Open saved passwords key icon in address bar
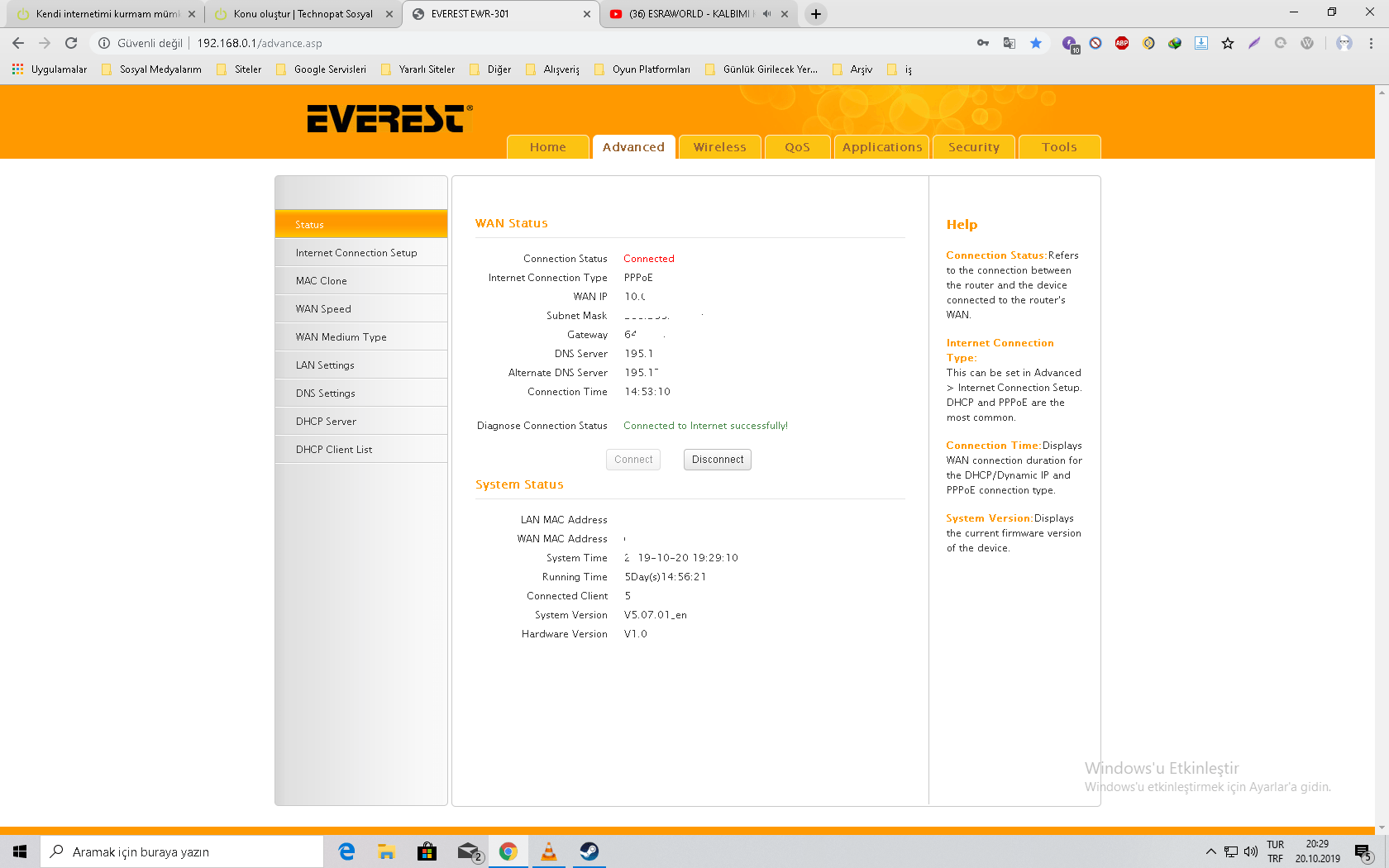Screen dimensions: 1389x868 [x=983, y=43]
